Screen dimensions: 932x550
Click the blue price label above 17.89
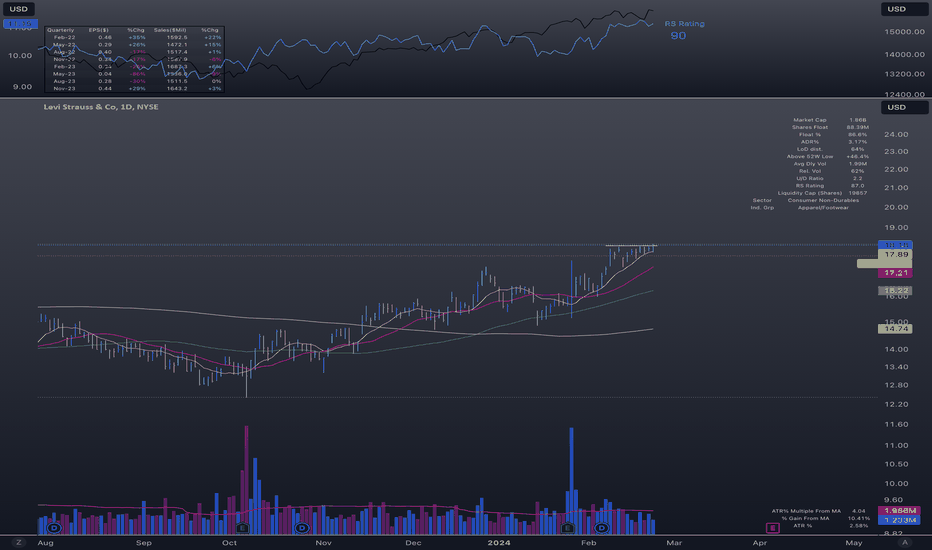click(896, 245)
